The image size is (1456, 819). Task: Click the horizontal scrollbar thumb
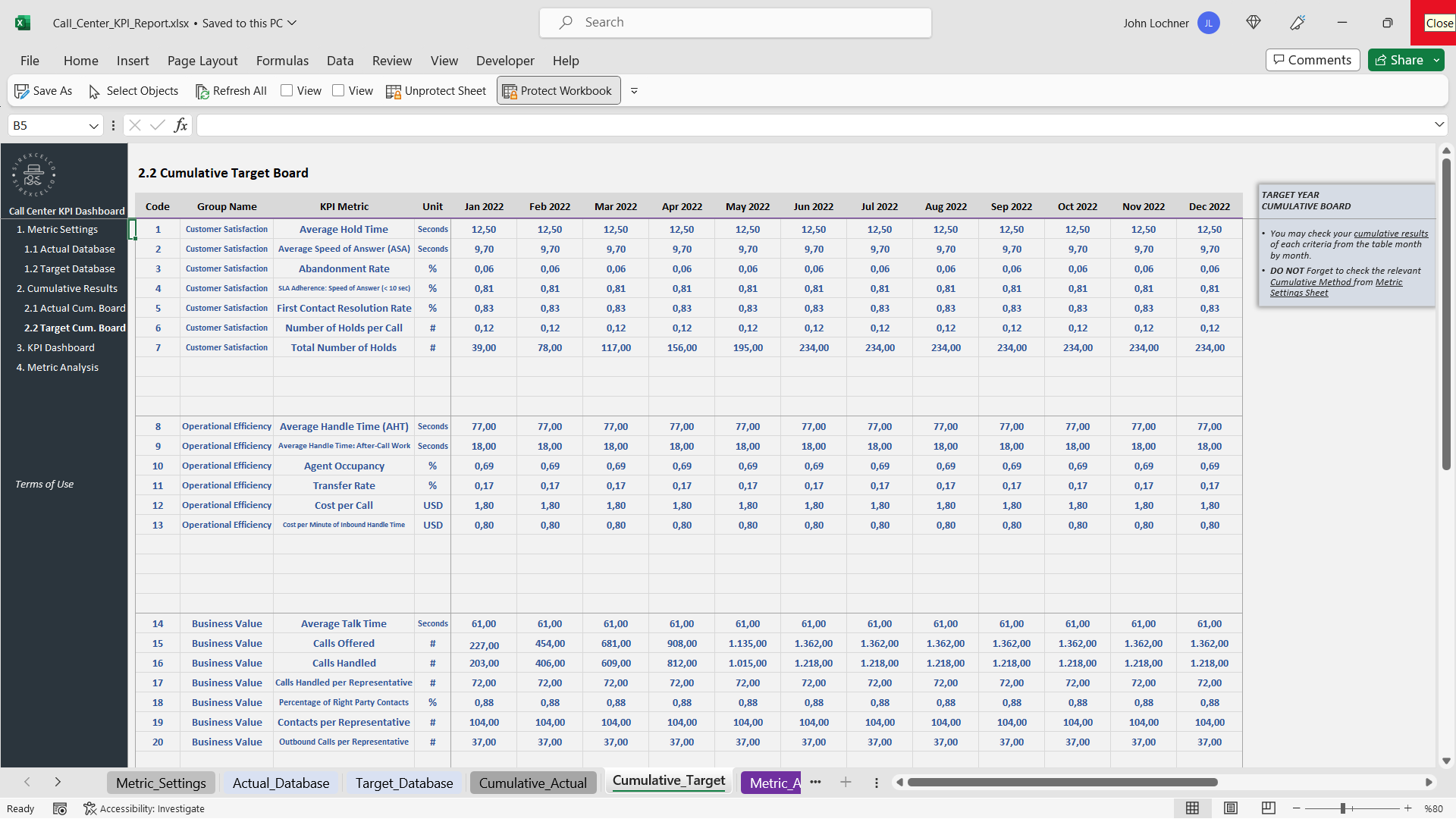tap(1062, 783)
